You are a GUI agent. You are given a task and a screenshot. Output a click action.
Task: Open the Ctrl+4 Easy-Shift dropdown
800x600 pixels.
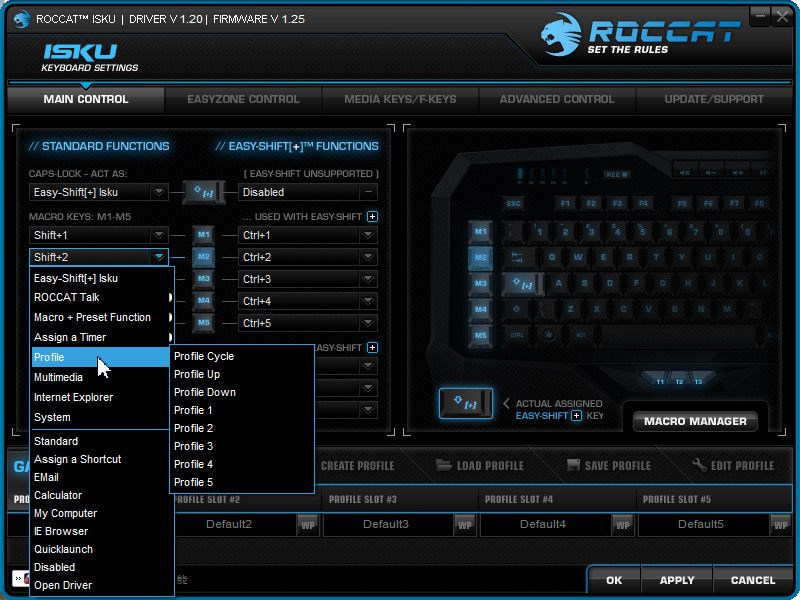[367, 301]
